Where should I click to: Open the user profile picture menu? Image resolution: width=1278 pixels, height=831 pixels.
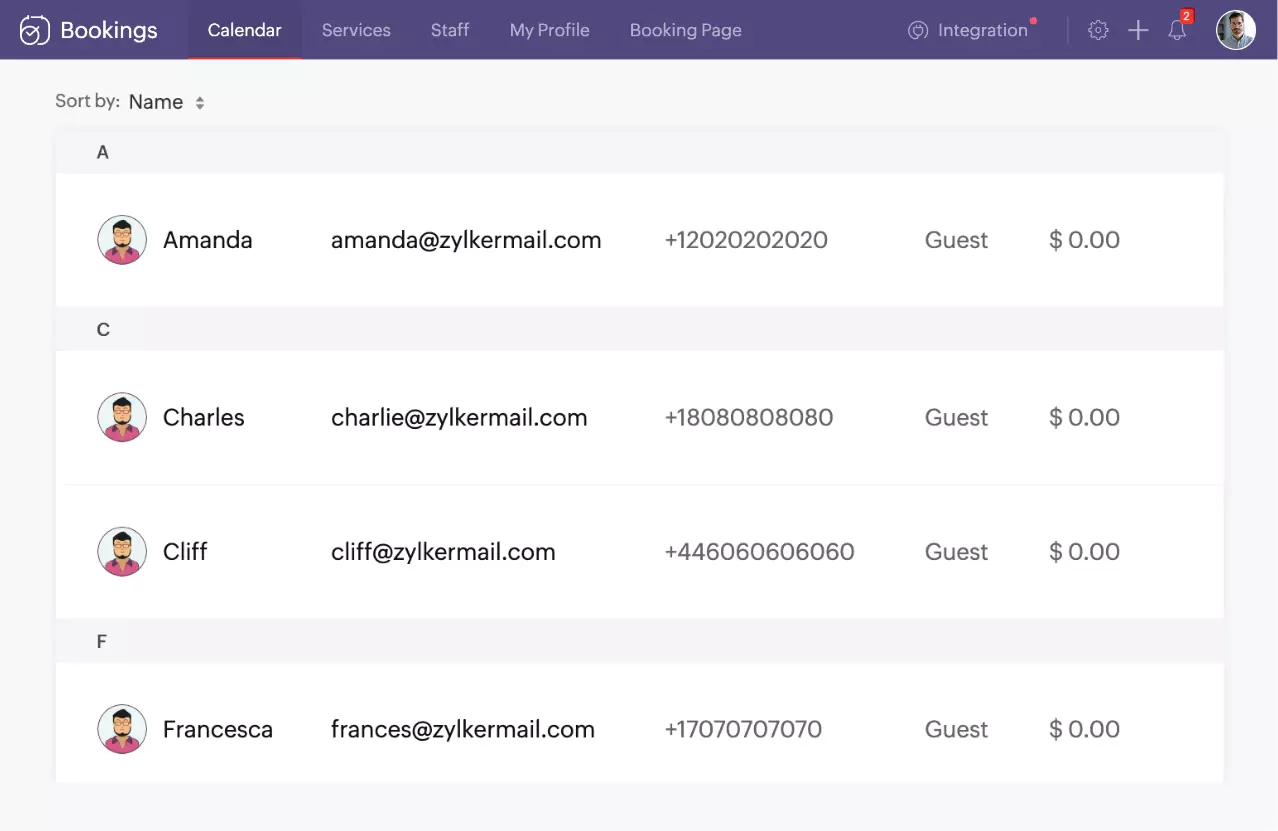pos(1236,30)
